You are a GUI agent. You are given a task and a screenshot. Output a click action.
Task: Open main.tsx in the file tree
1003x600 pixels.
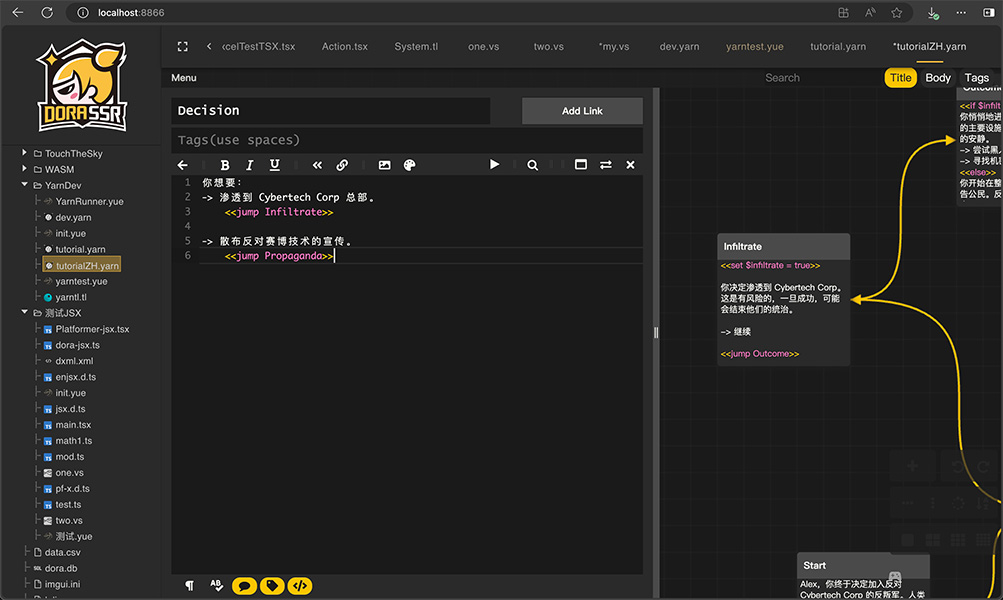pyautogui.click(x=73, y=425)
